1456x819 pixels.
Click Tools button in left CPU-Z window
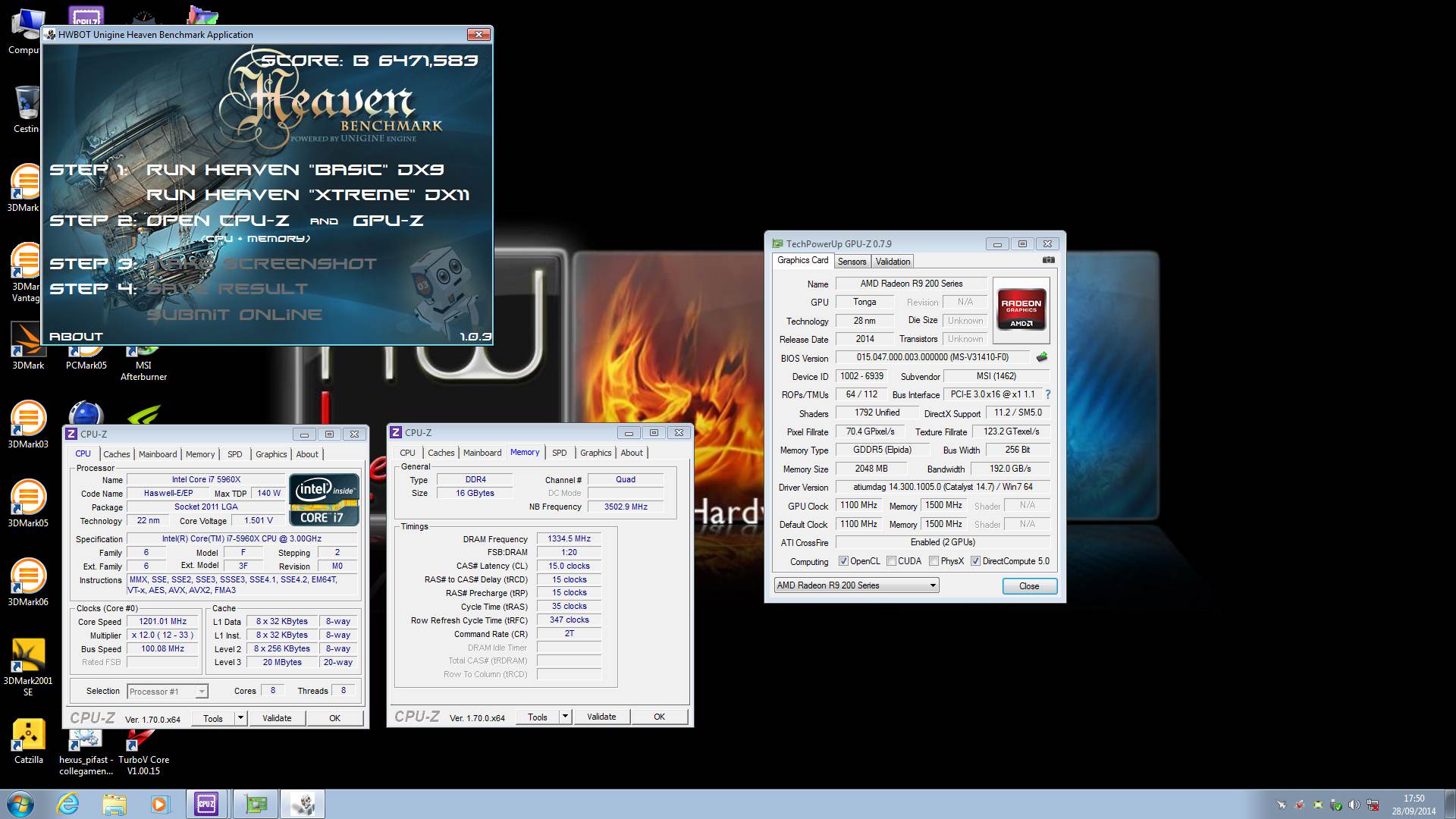213,718
